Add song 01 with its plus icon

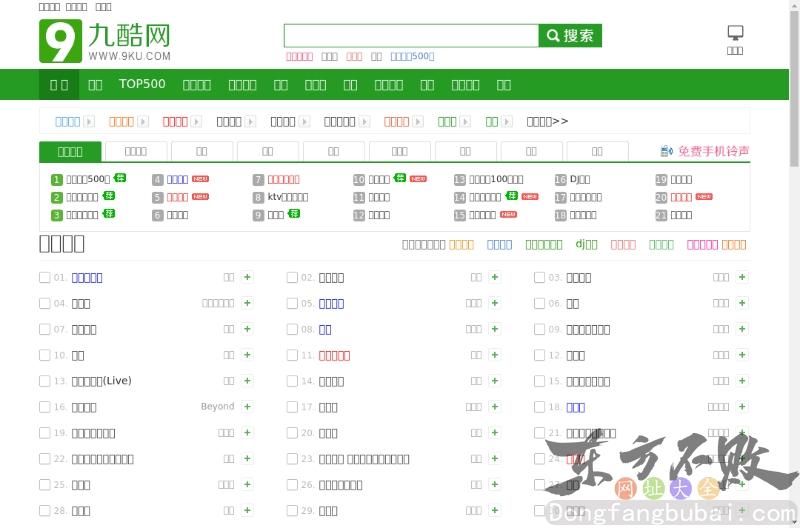(x=247, y=277)
